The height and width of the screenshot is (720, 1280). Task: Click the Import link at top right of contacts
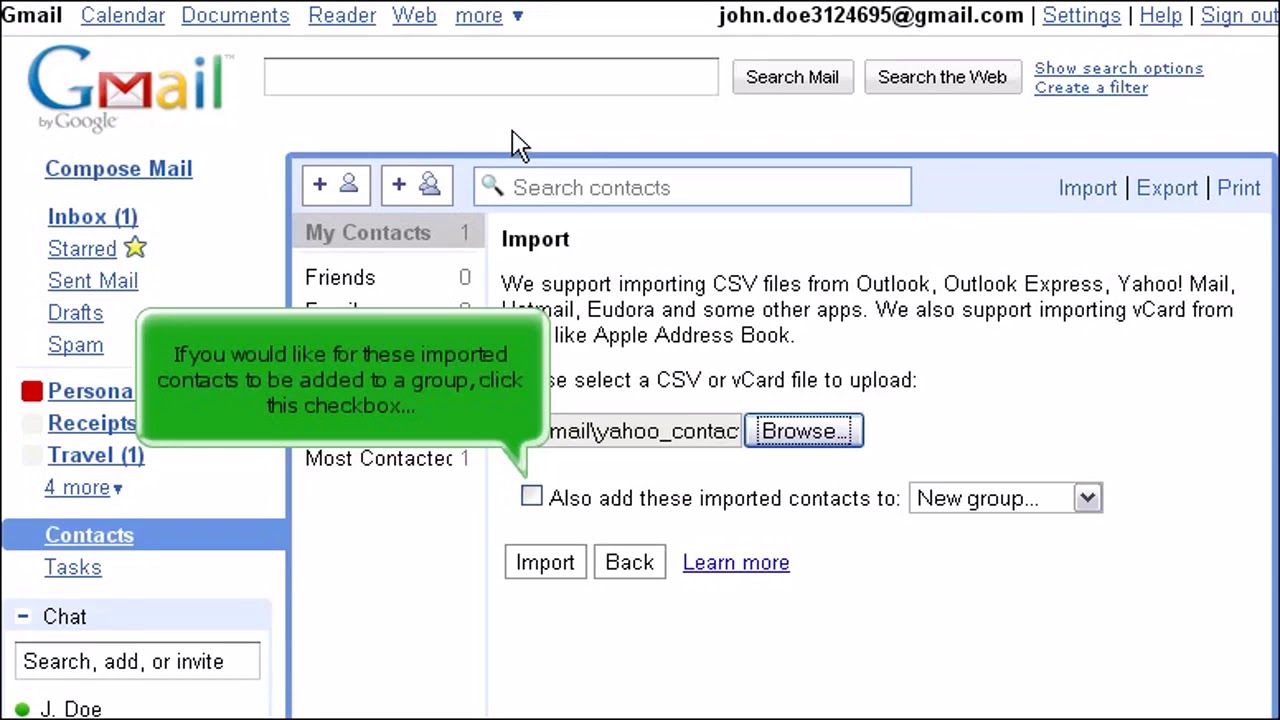coord(1087,188)
